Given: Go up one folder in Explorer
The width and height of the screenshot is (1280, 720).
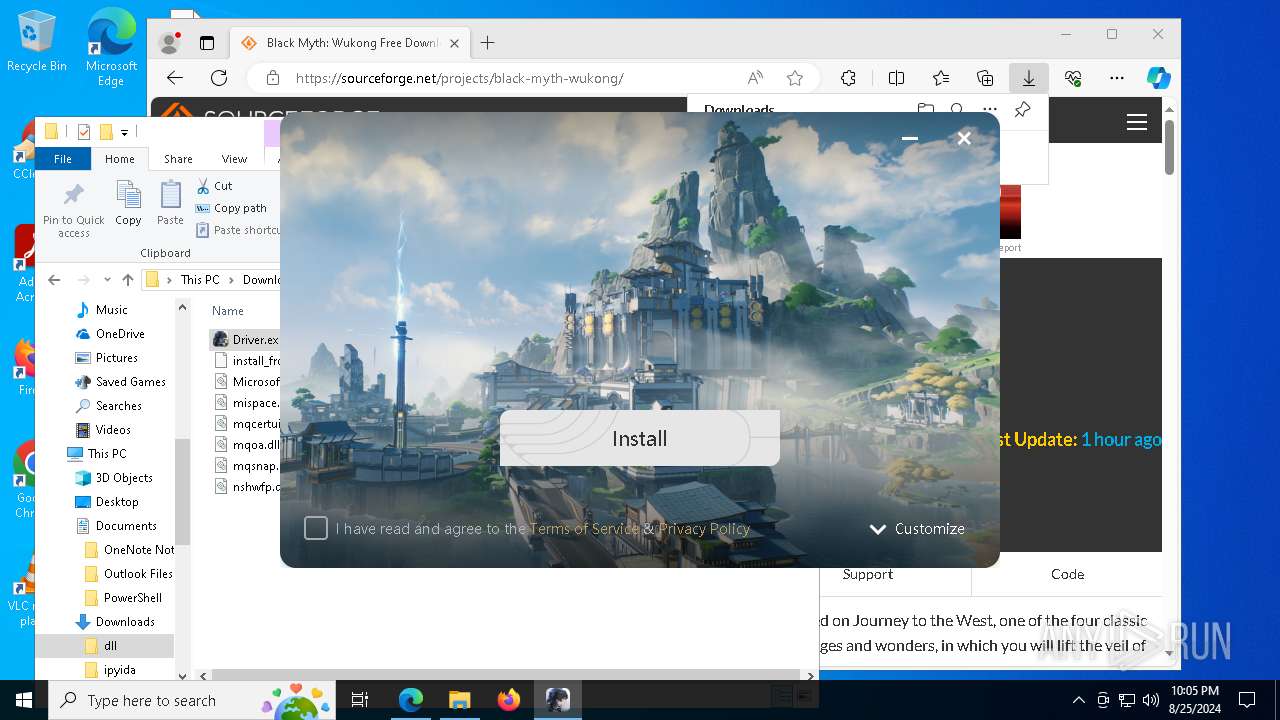Looking at the screenshot, I should pyautogui.click(x=127, y=280).
